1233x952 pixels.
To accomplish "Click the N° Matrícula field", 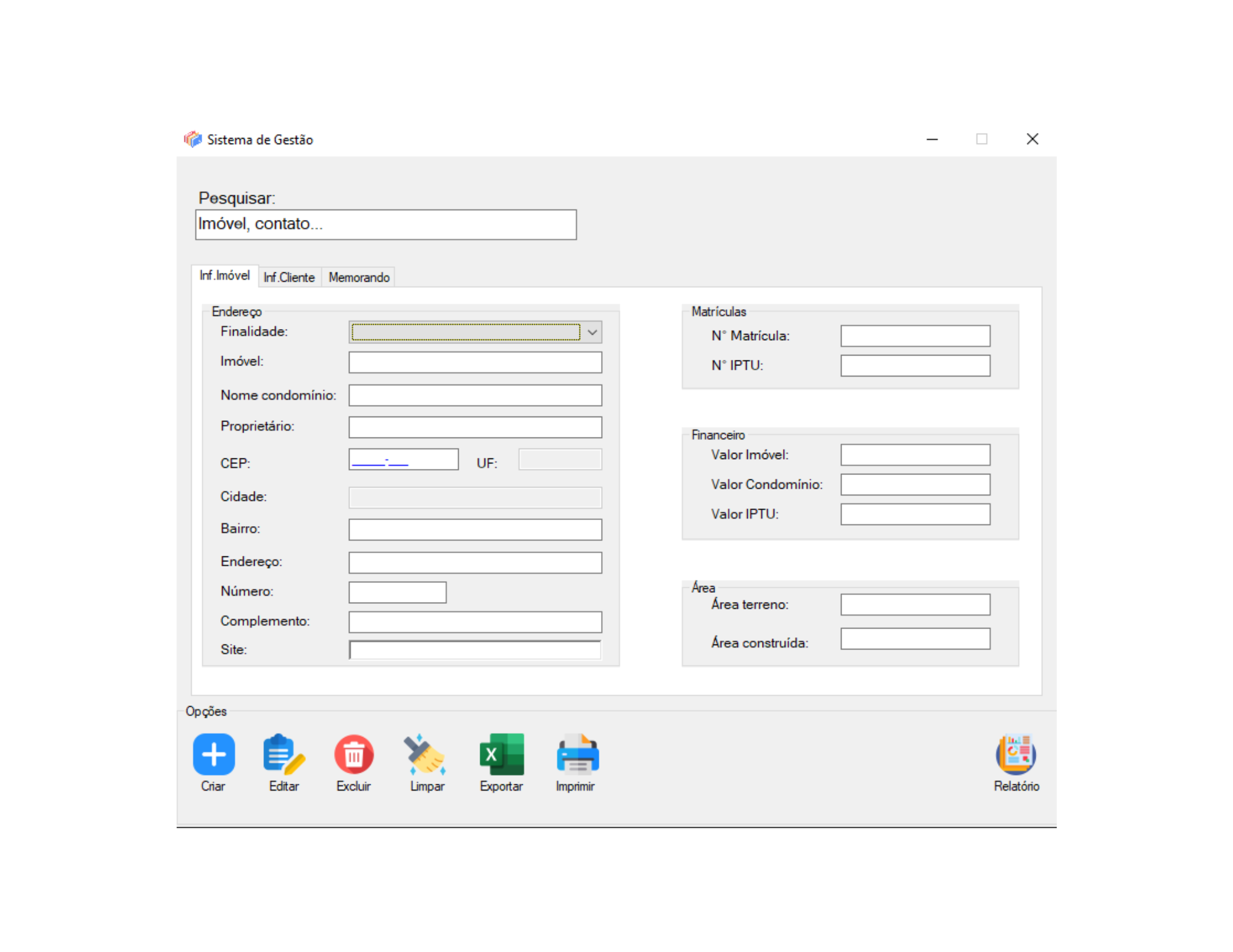I will 915,336.
